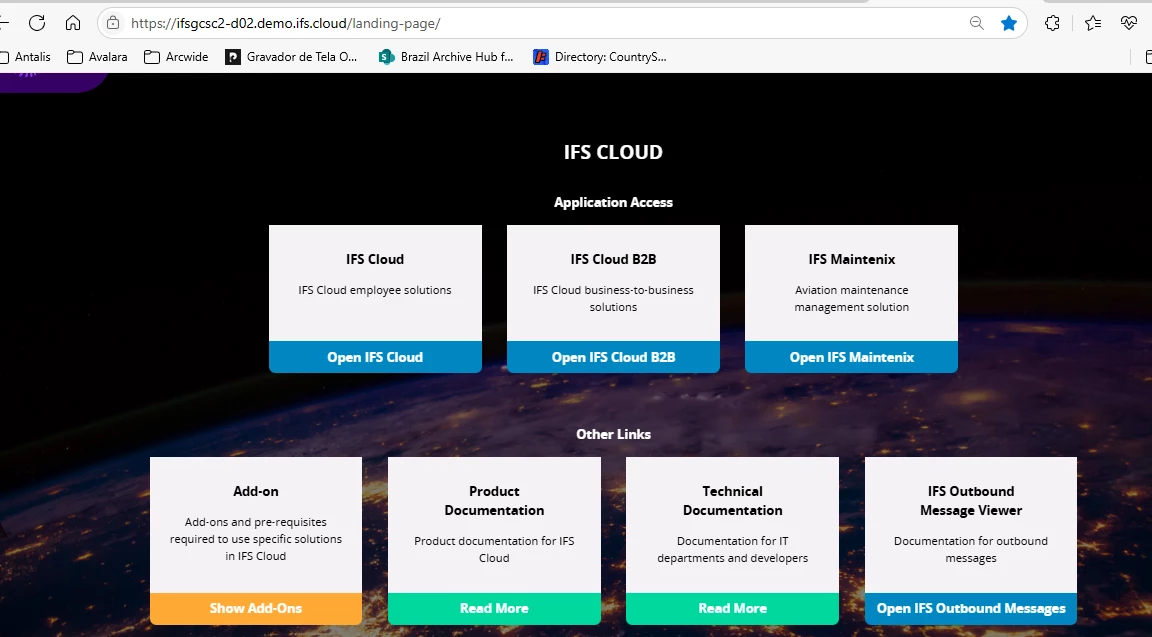Click the Other Links heading
The image size is (1152, 637).
click(x=613, y=434)
